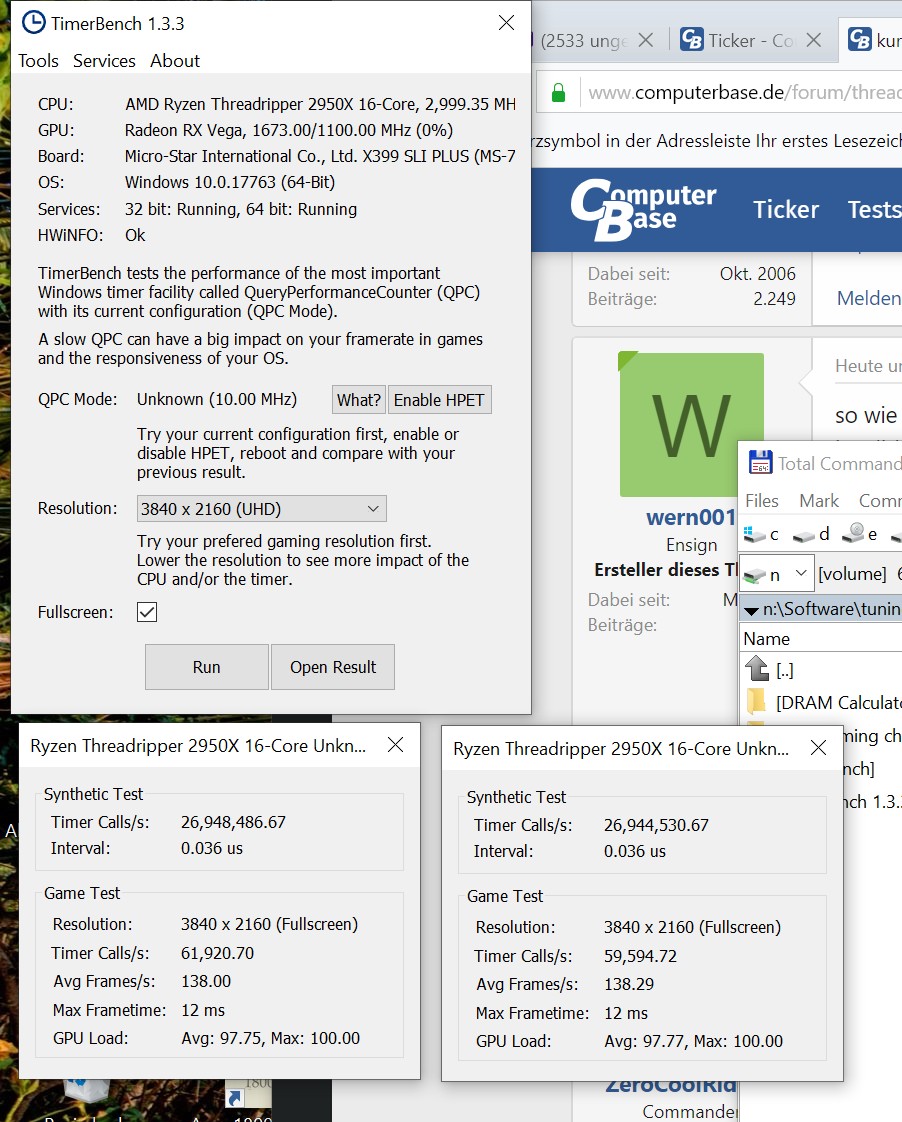Image resolution: width=902 pixels, height=1122 pixels.
Task: Open the Mark menu in Total Commander
Action: (819, 501)
